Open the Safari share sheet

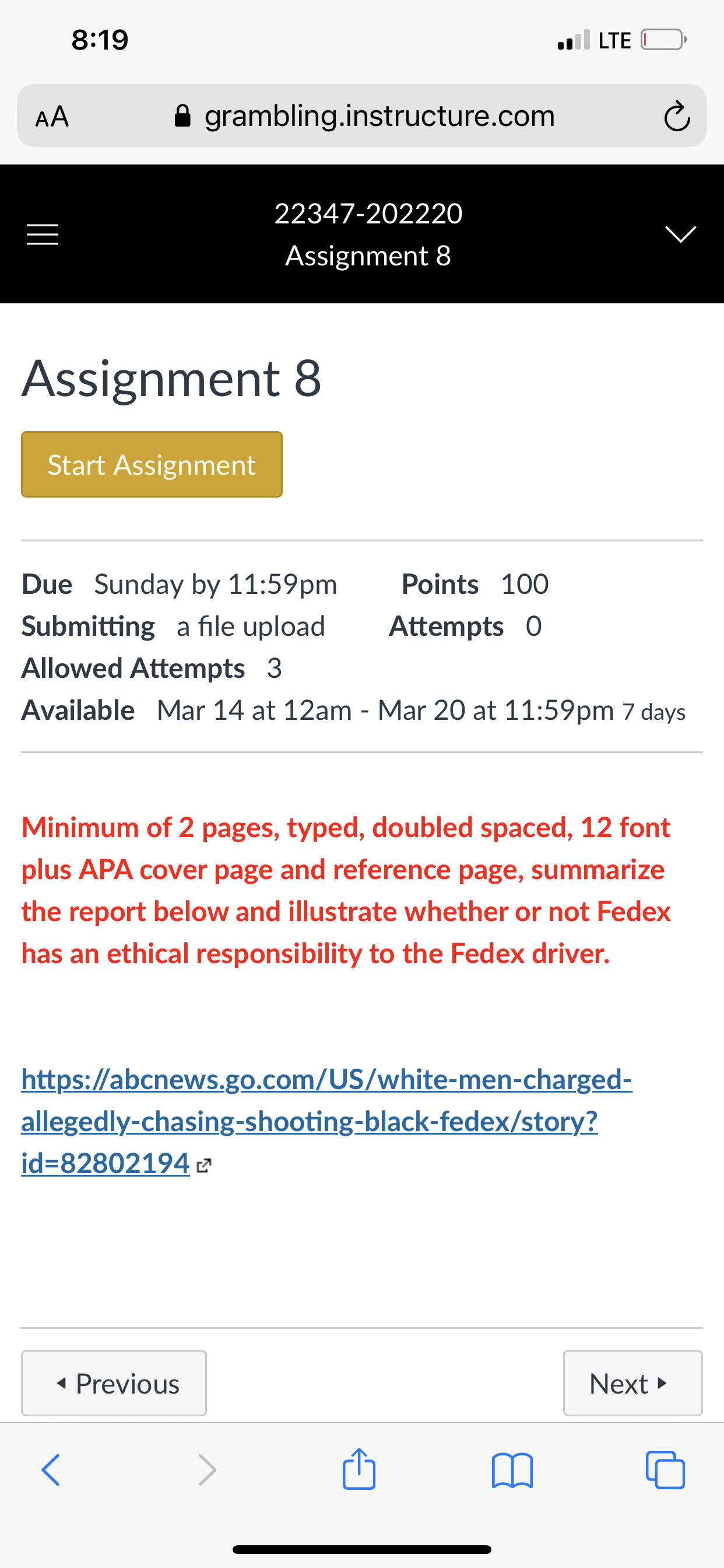(359, 1468)
